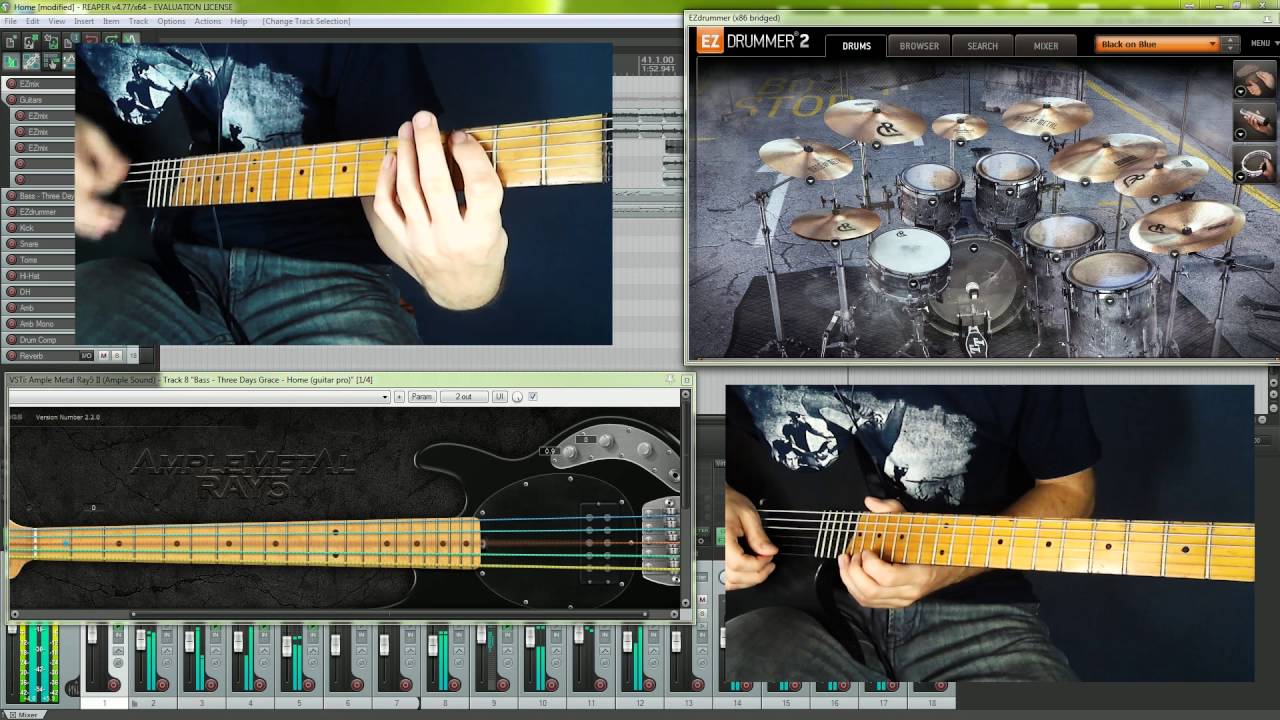Click the 2 out button in the VSTi window
The height and width of the screenshot is (720, 1280).
464,397
